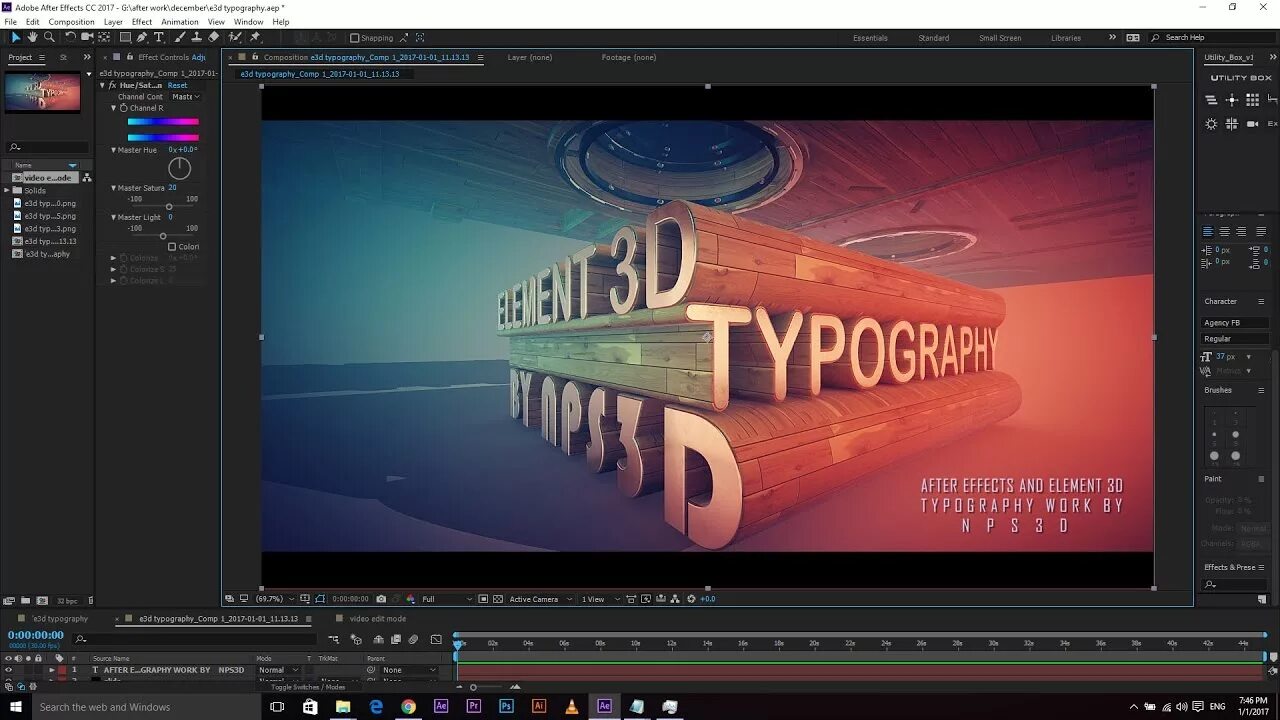Switch to the Small Screen workspace
Image resolution: width=1280 pixels, height=720 pixels.
tap(1000, 38)
